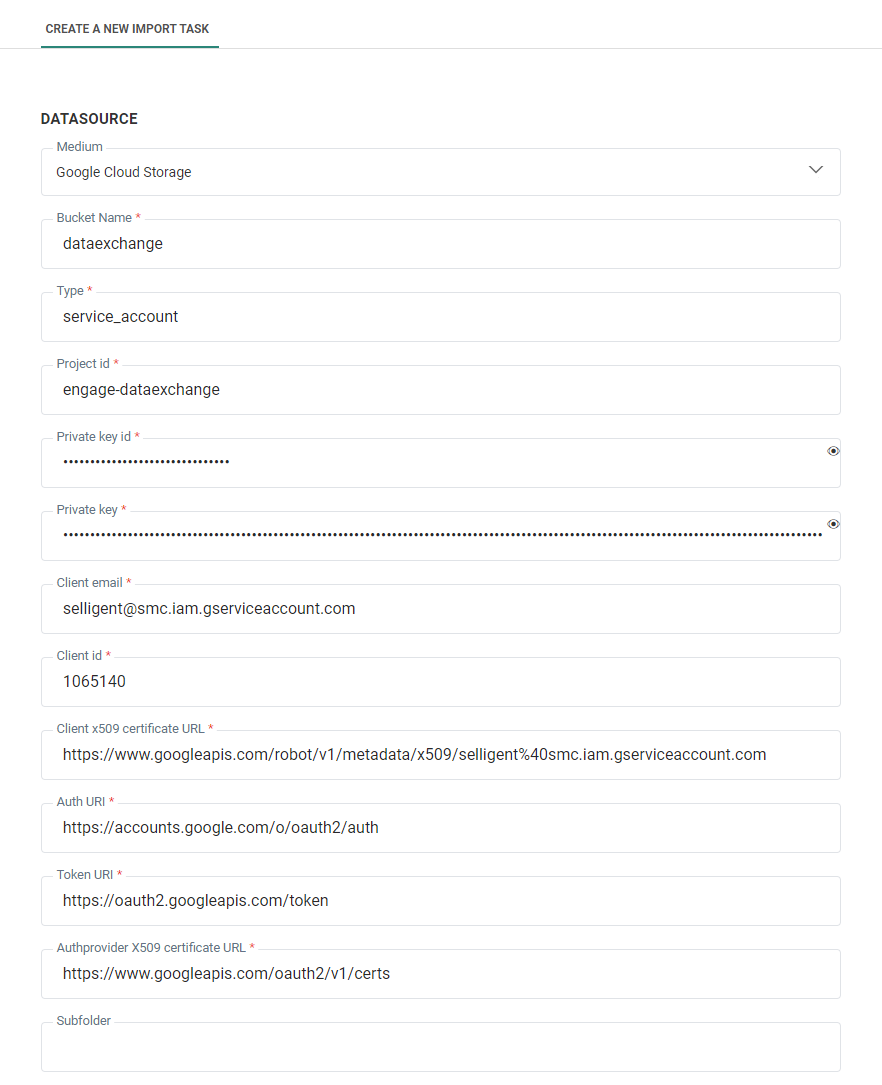
Task: Click the DATASOURCE section heading
Action: point(89,119)
